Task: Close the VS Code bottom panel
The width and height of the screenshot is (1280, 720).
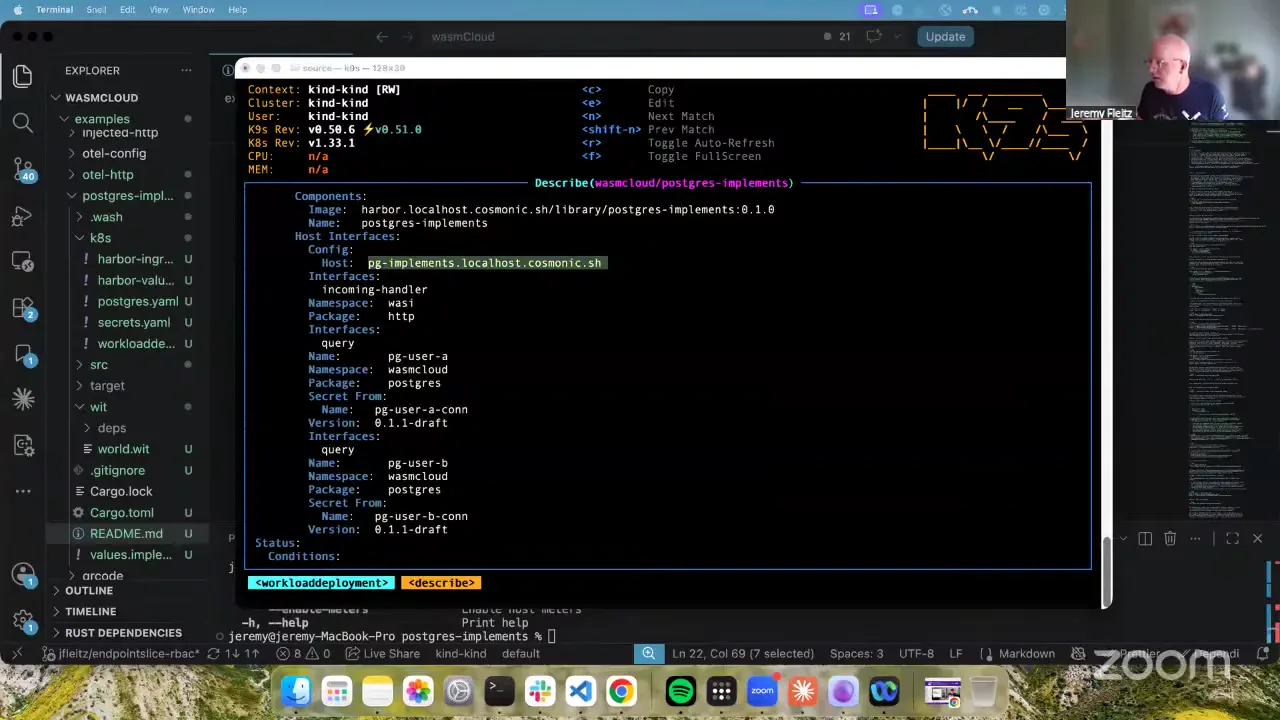Action: 1257,538
